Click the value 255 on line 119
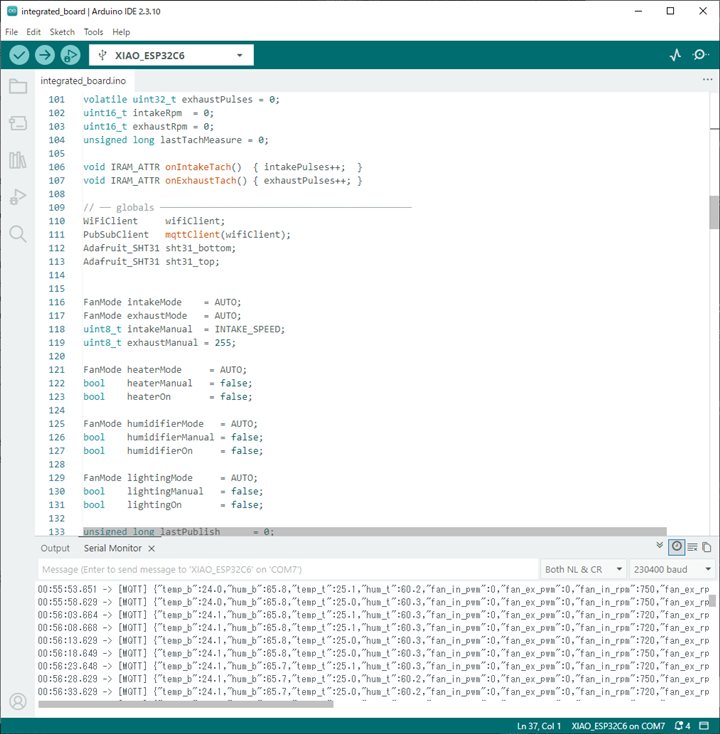 (x=223, y=343)
